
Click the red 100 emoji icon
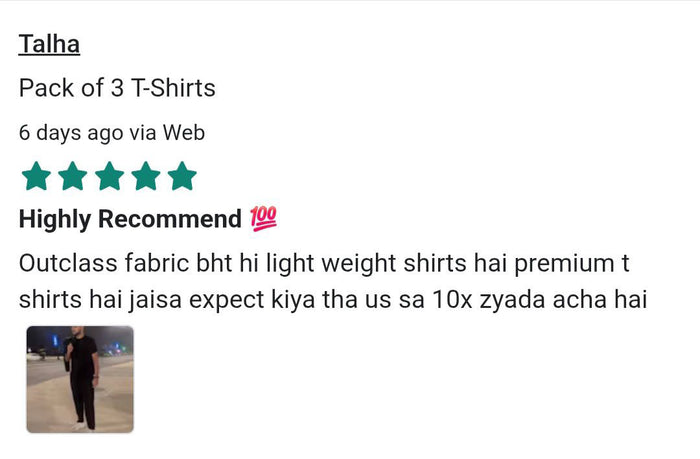(263, 219)
